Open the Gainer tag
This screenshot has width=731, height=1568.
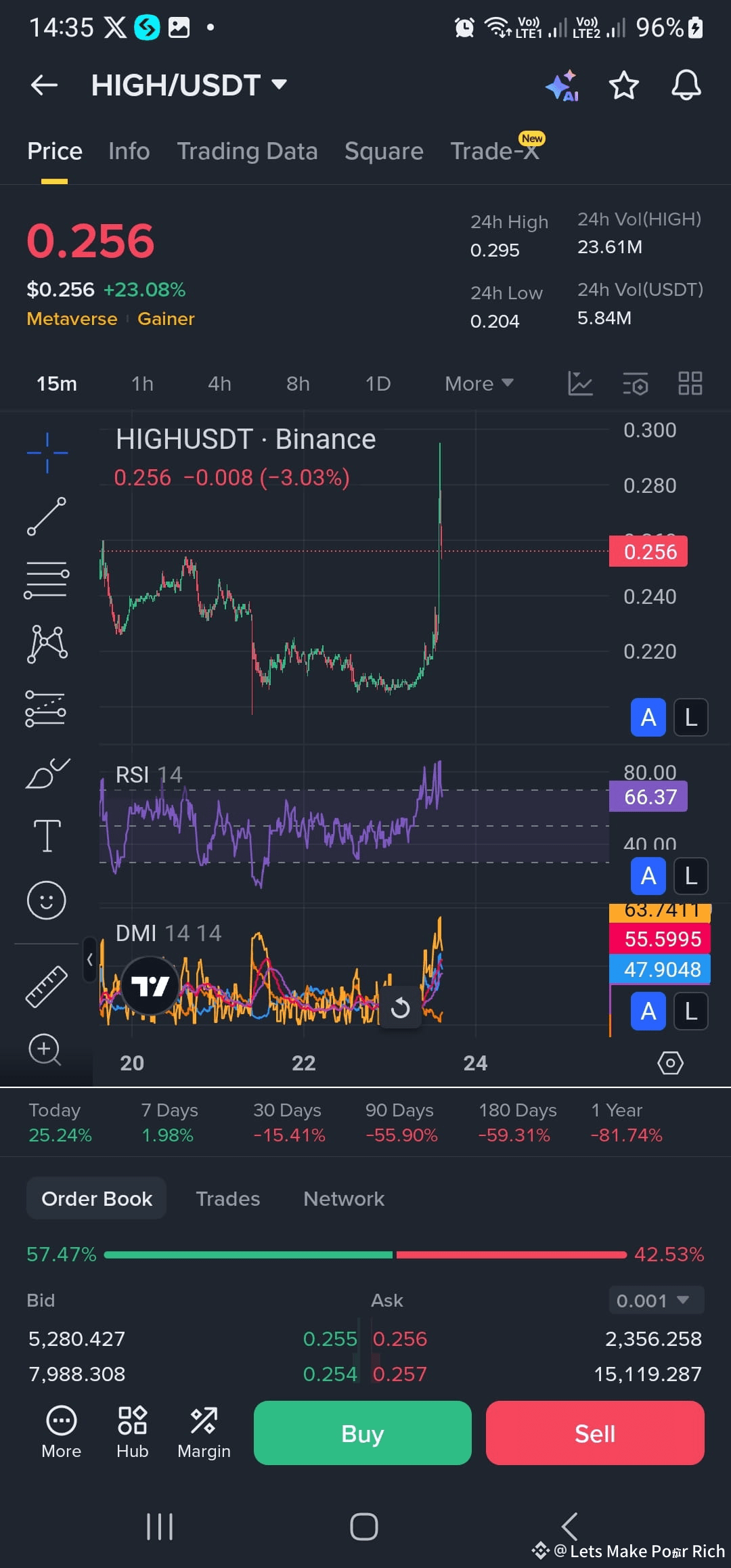click(166, 319)
